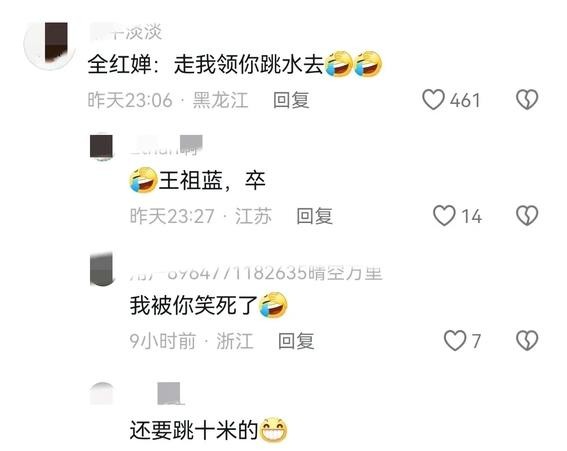The height and width of the screenshot is (451, 567).
Task: Like the 全红婵 comment with 461 likes
Action: [x=433, y=99]
